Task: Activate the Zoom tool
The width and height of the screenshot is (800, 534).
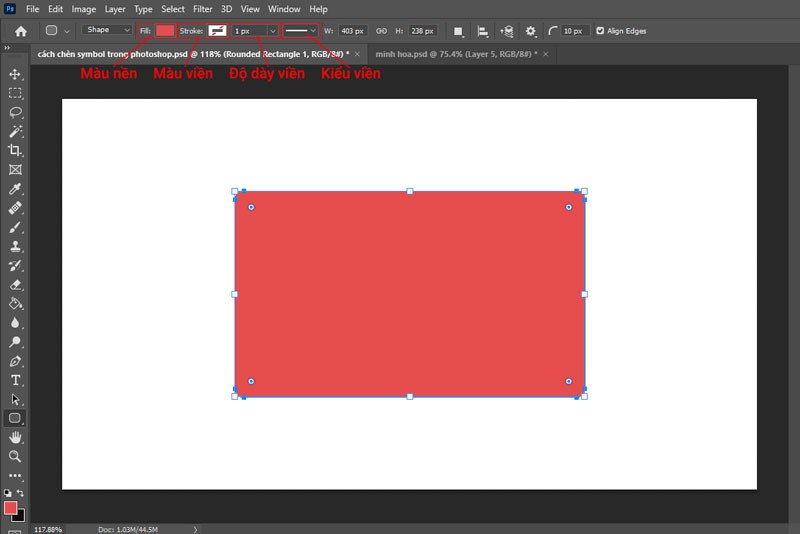Action: (x=15, y=456)
